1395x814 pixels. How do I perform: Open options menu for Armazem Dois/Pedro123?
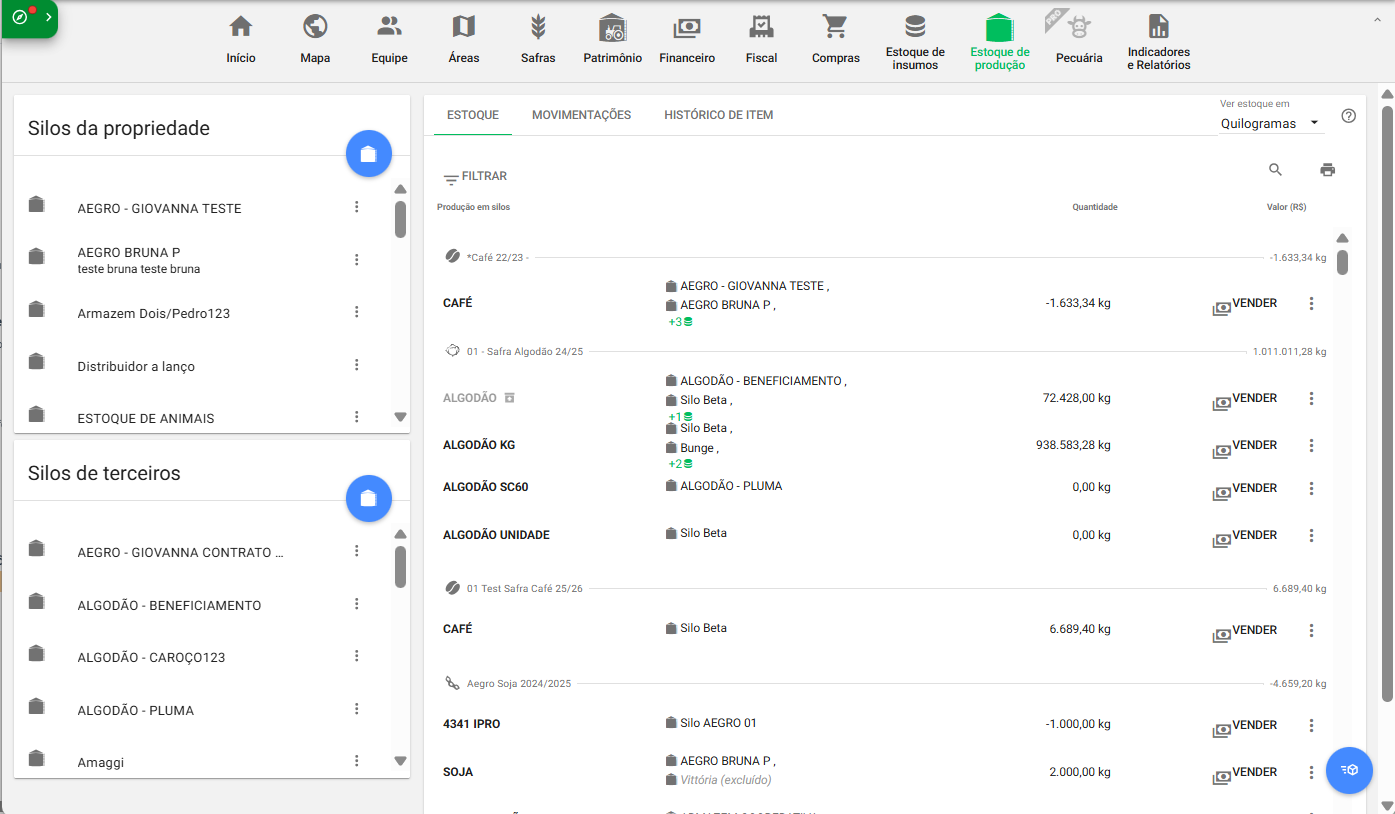click(x=356, y=312)
